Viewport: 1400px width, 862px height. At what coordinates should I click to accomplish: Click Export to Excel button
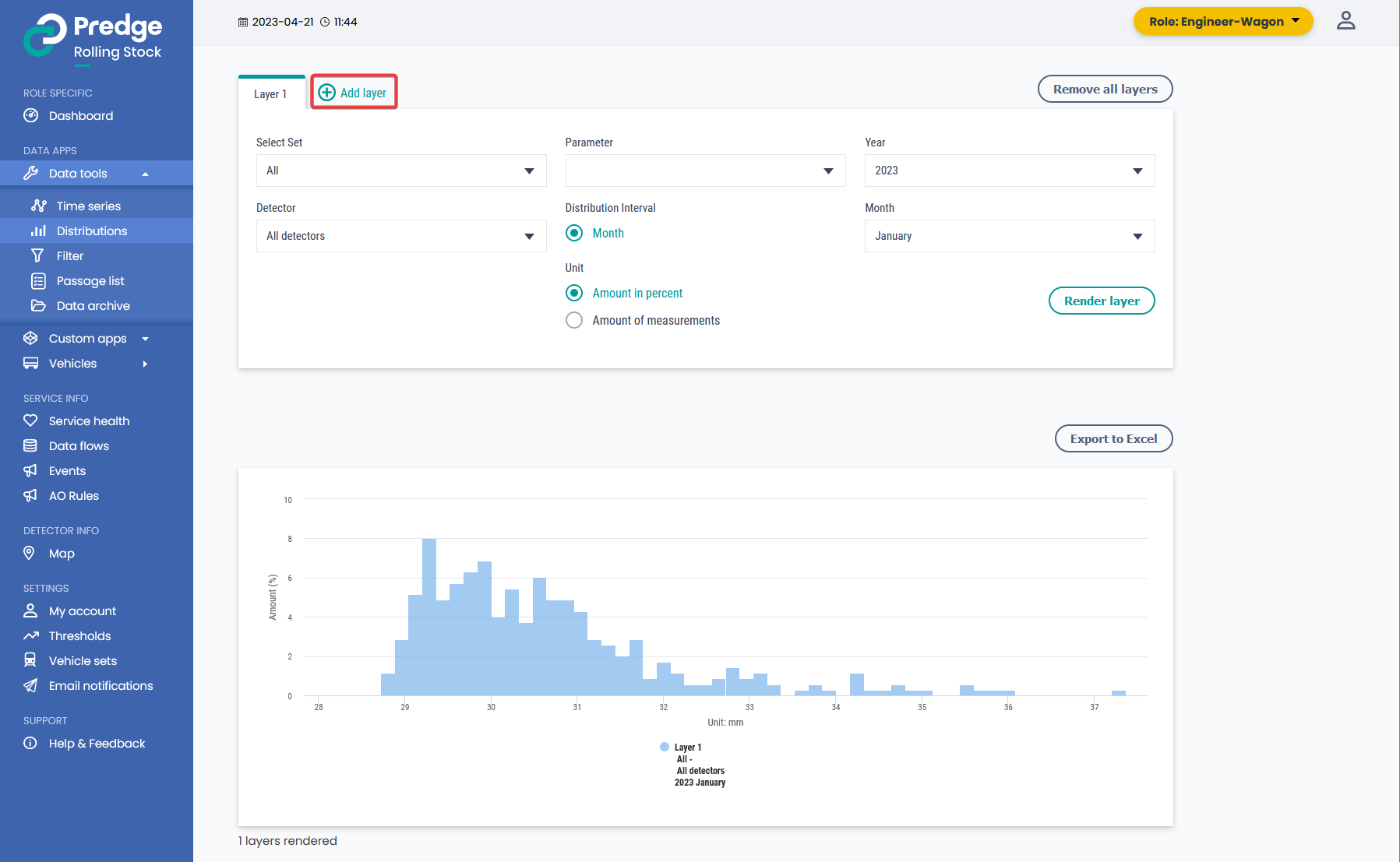pyautogui.click(x=1113, y=439)
